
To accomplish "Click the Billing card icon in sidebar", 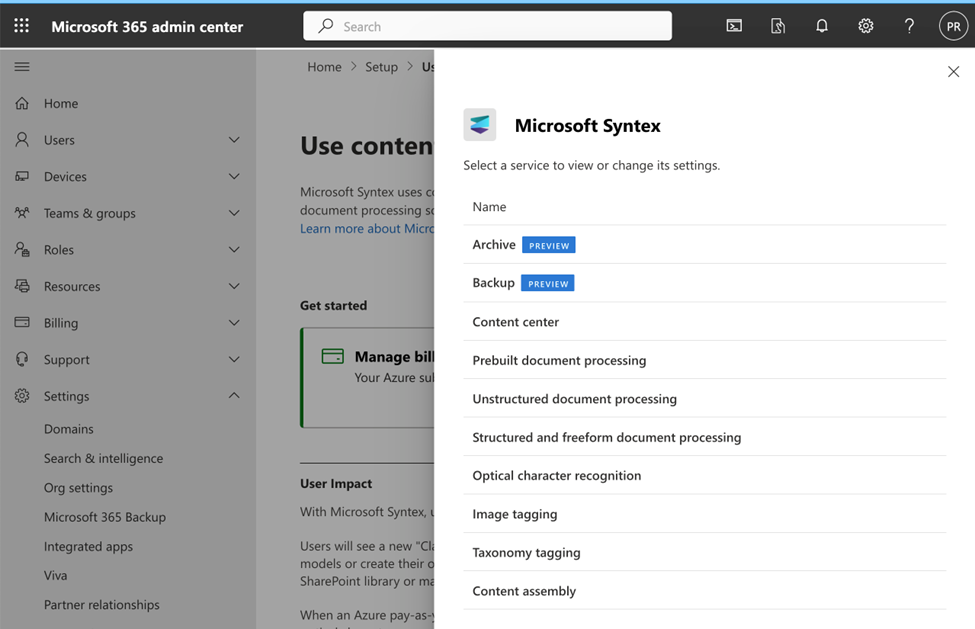I will (x=22, y=323).
